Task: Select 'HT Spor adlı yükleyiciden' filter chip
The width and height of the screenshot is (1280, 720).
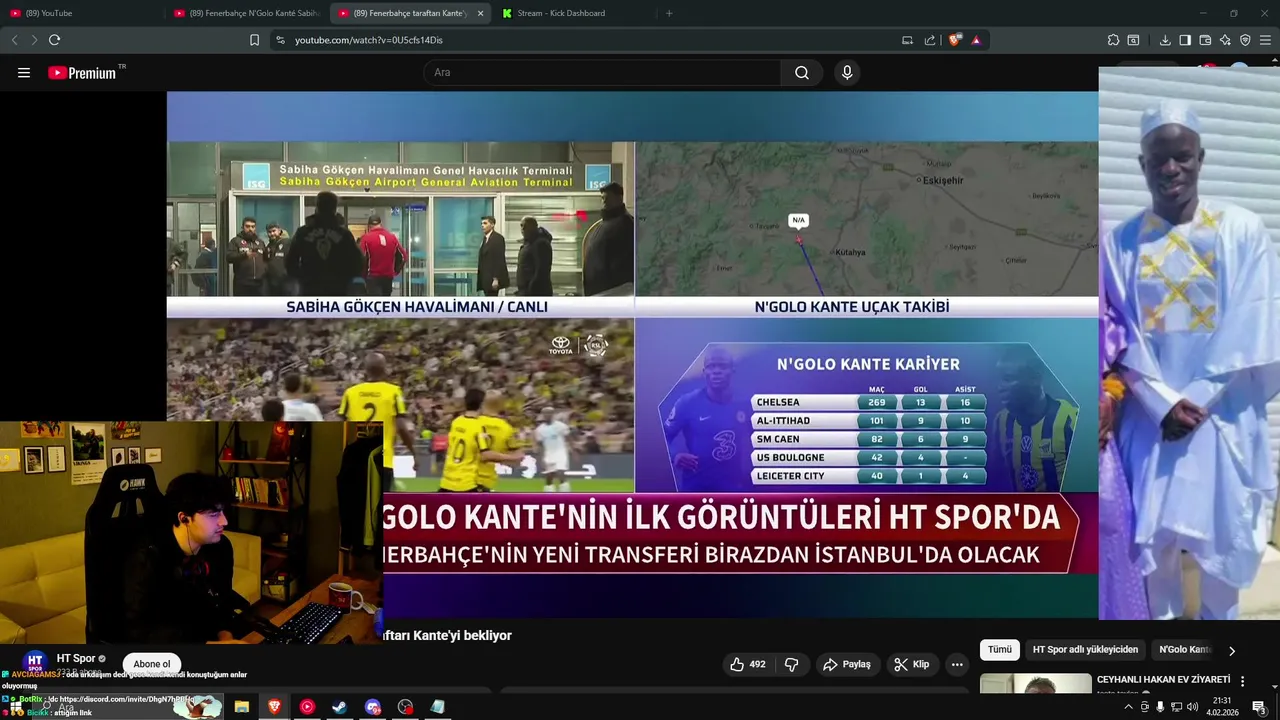Action: 1085,650
